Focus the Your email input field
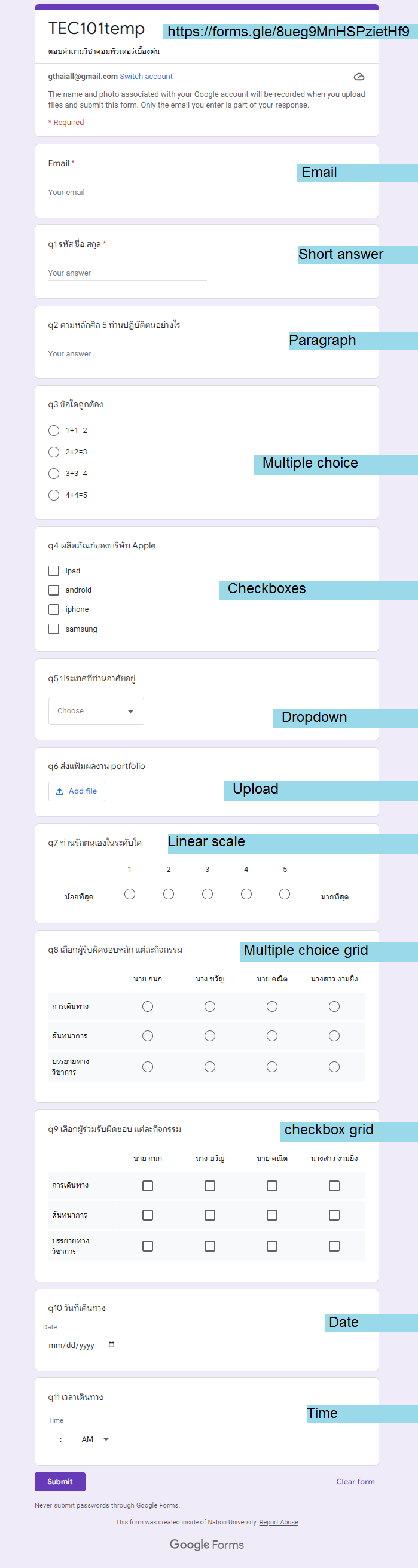 click(x=127, y=193)
